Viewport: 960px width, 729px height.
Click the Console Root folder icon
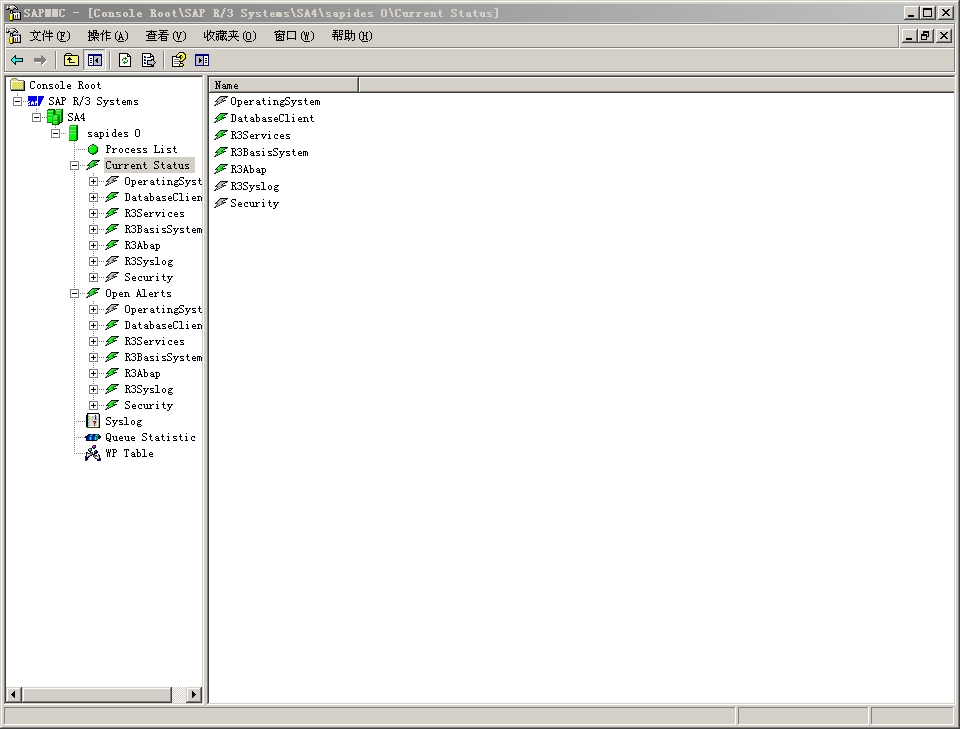click(18, 85)
